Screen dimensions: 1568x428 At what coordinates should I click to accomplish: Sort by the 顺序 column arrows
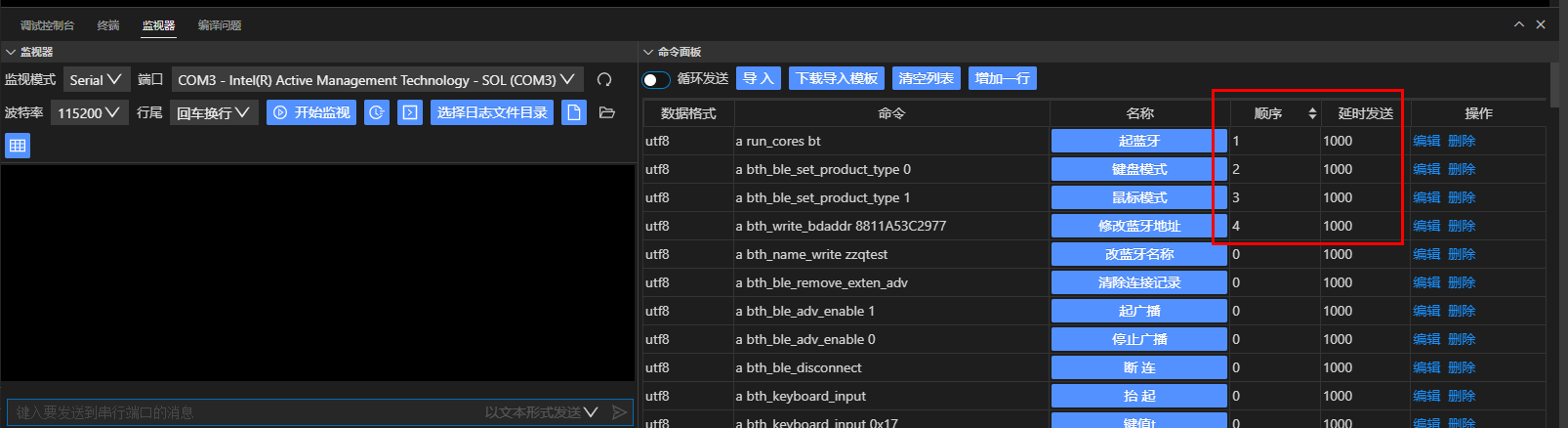tap(1312, 113)
